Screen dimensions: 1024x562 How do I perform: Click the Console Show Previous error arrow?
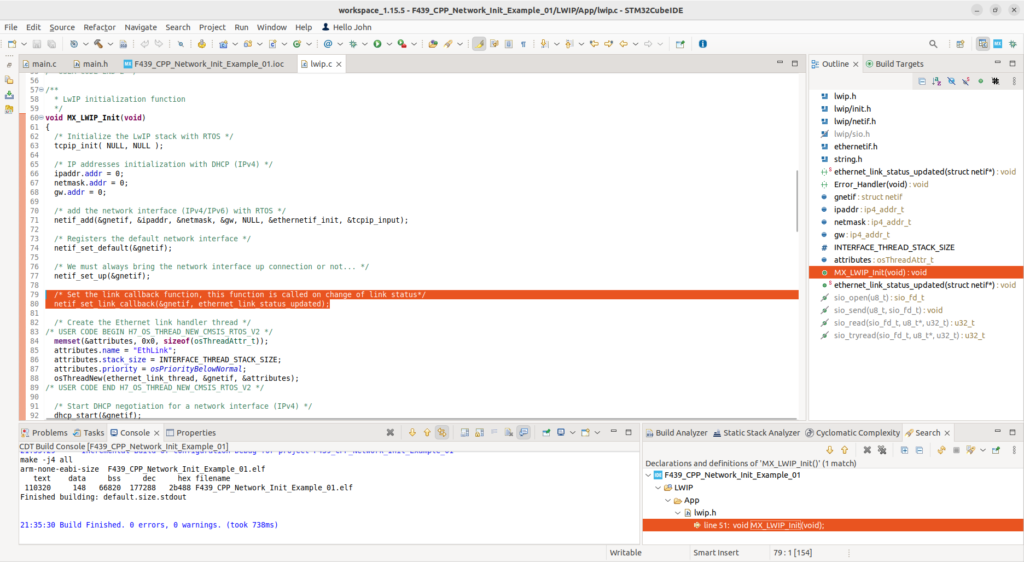[x=427, y=433]
